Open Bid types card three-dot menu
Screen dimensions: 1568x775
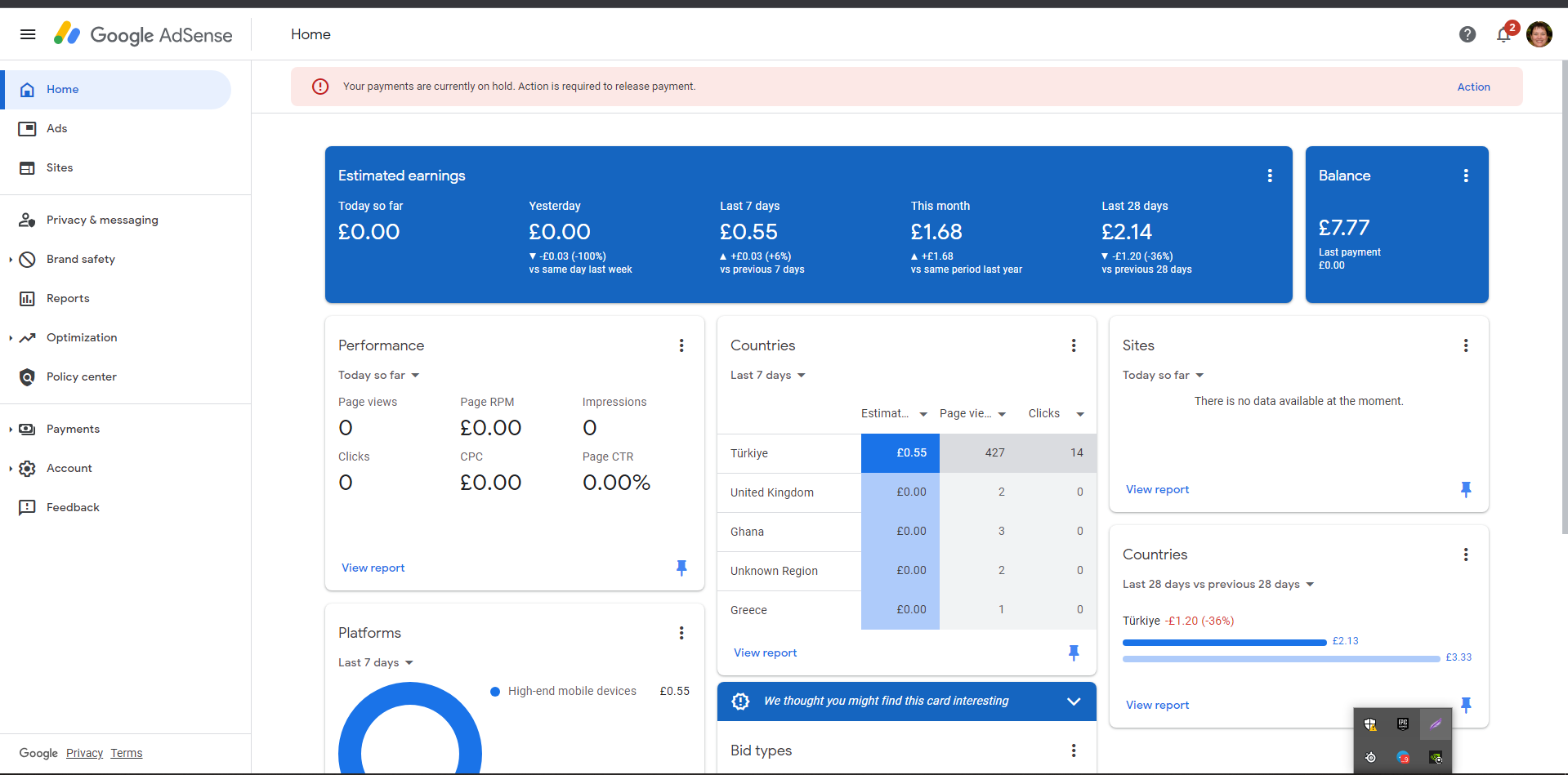pyautogui.click(x=1074, y=751)
